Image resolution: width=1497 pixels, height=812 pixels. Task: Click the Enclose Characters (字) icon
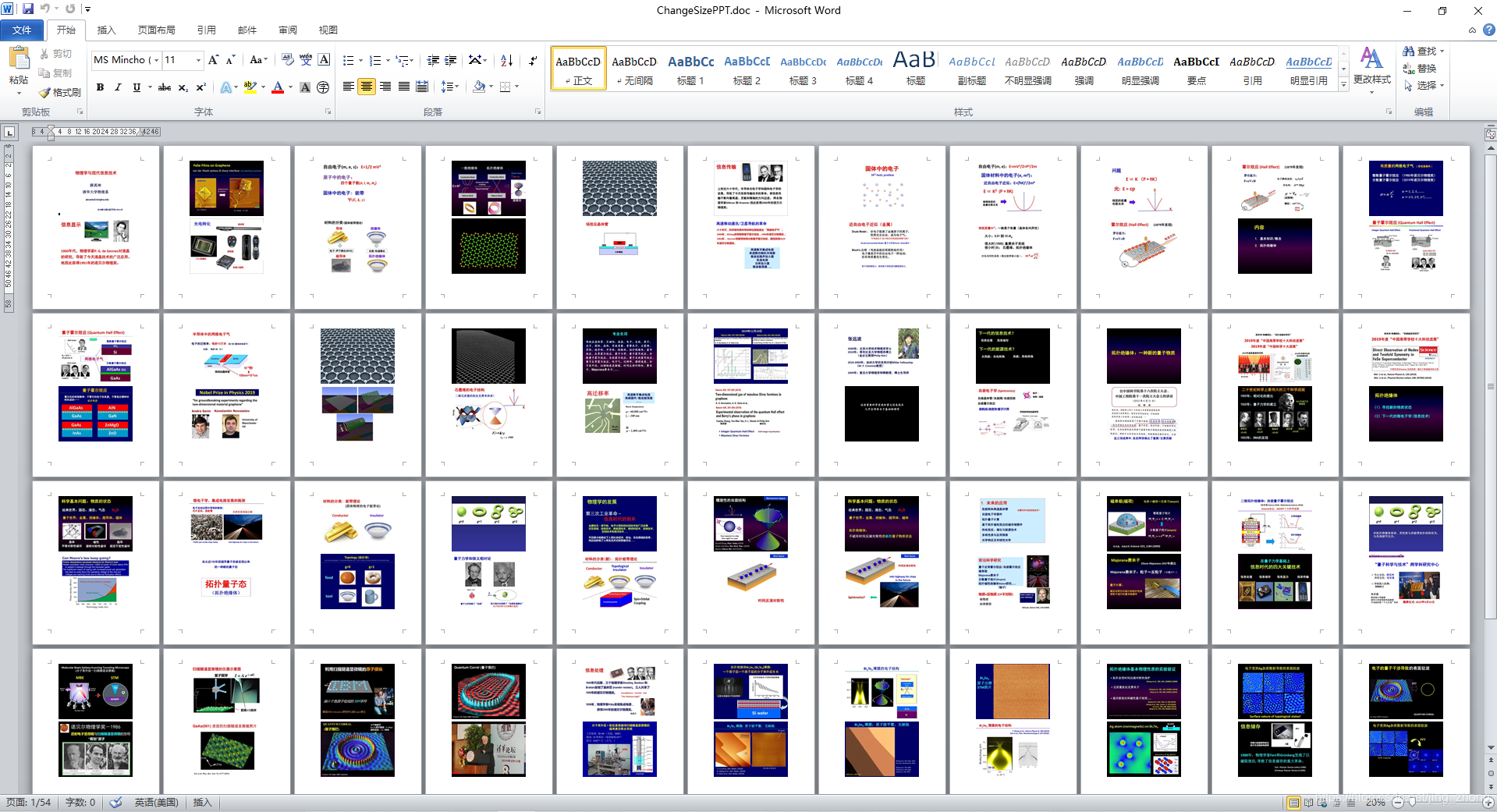pos(323,87)
